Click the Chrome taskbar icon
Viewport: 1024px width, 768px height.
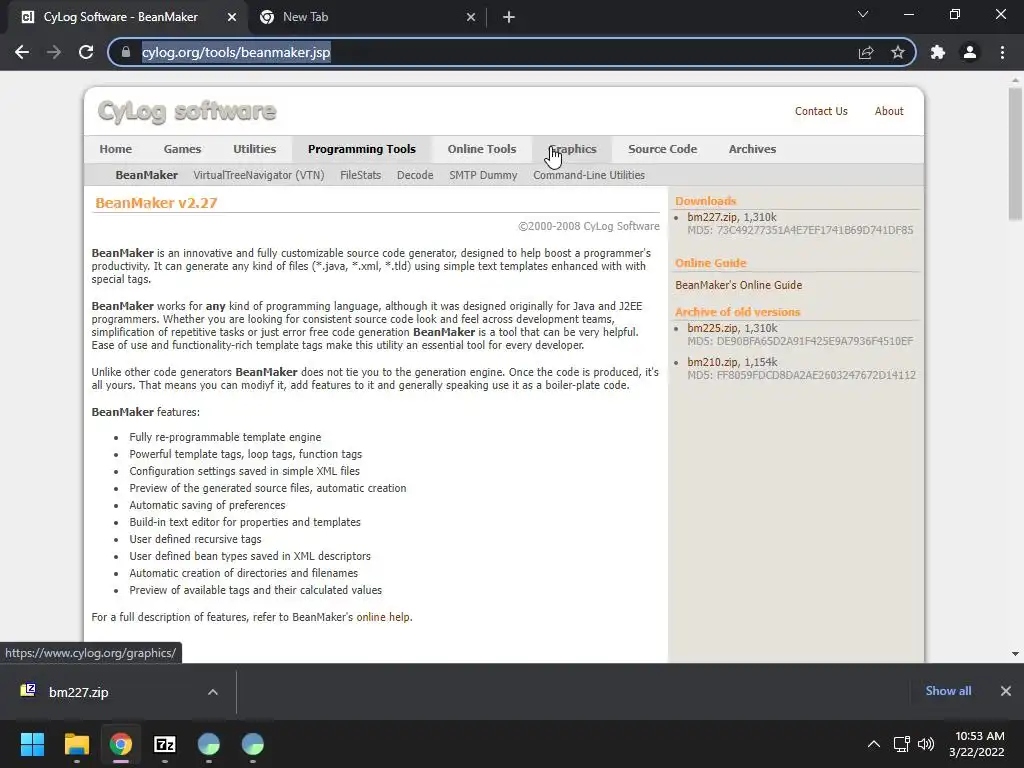[x=121, y=744]
